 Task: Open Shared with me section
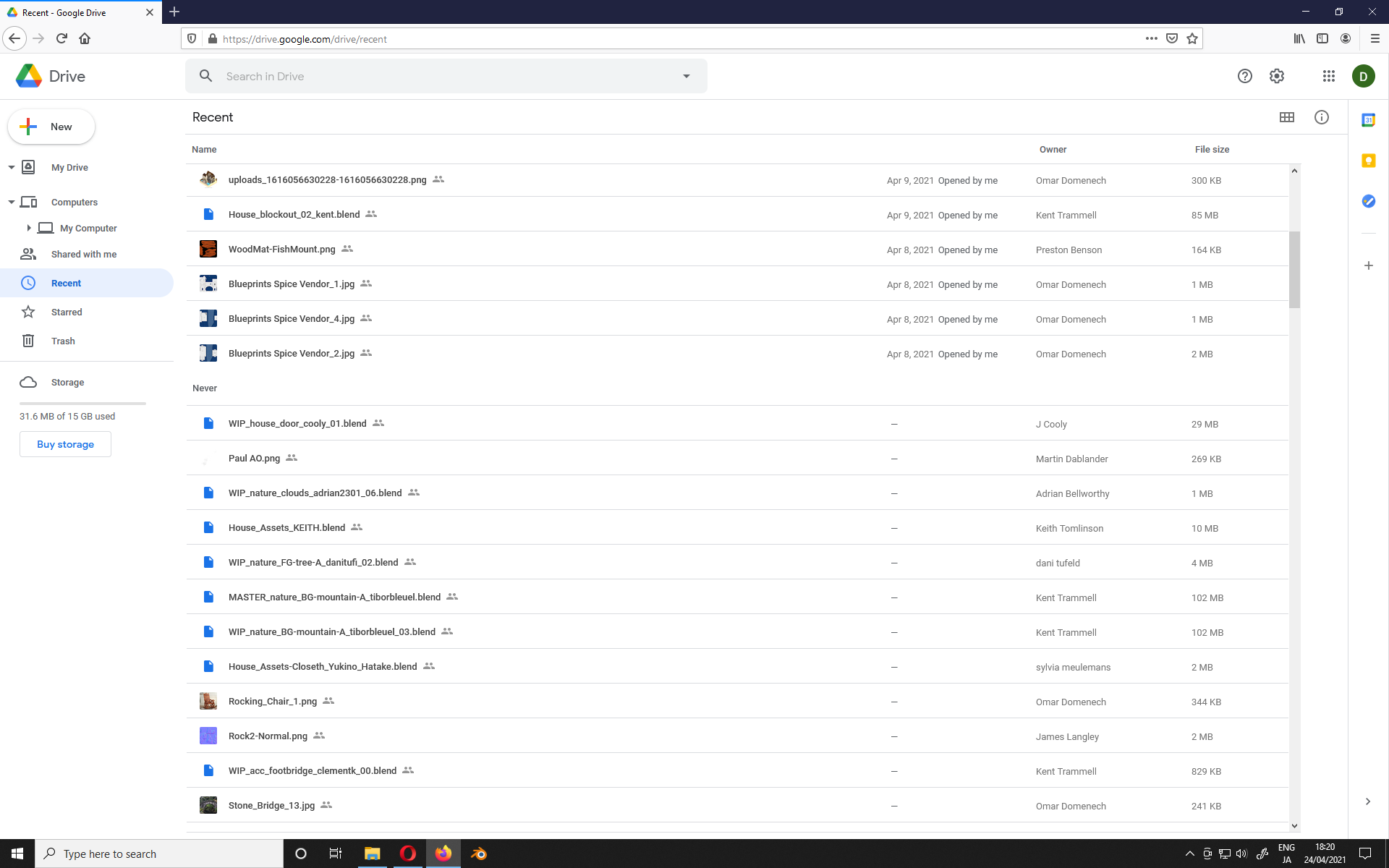pos(83,254)
